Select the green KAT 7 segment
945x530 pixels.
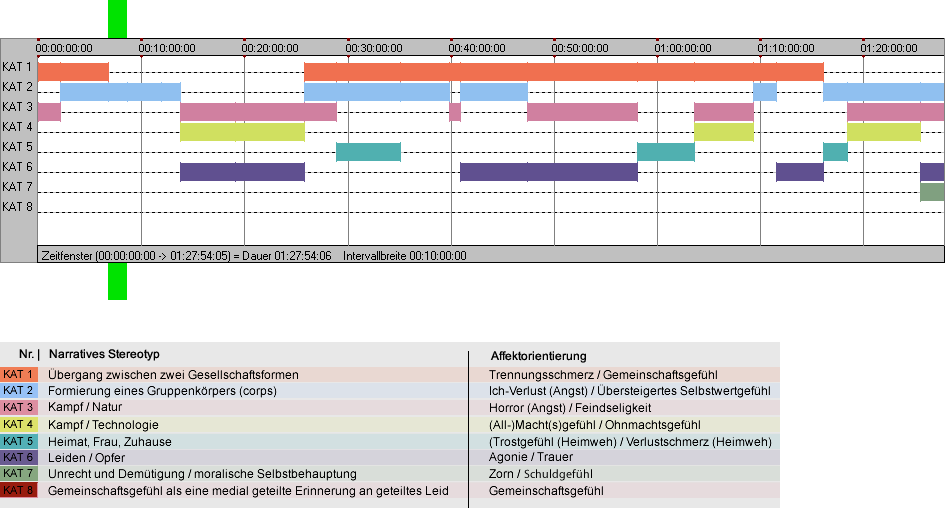[x=932, y=192]
